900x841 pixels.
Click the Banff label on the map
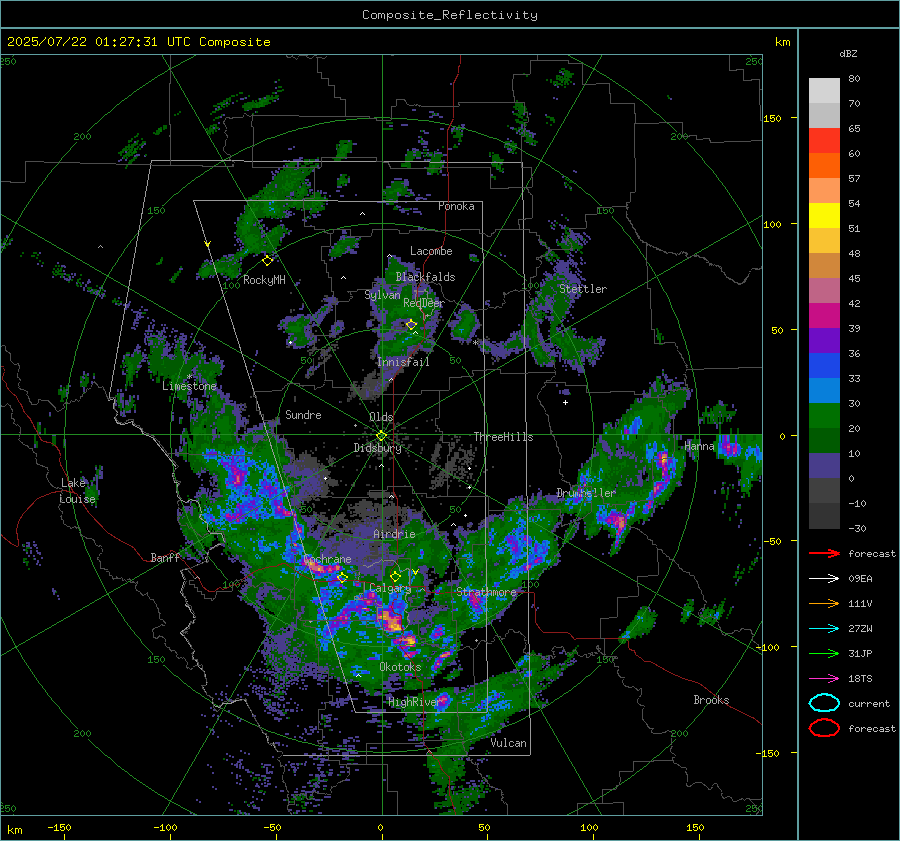165,557
